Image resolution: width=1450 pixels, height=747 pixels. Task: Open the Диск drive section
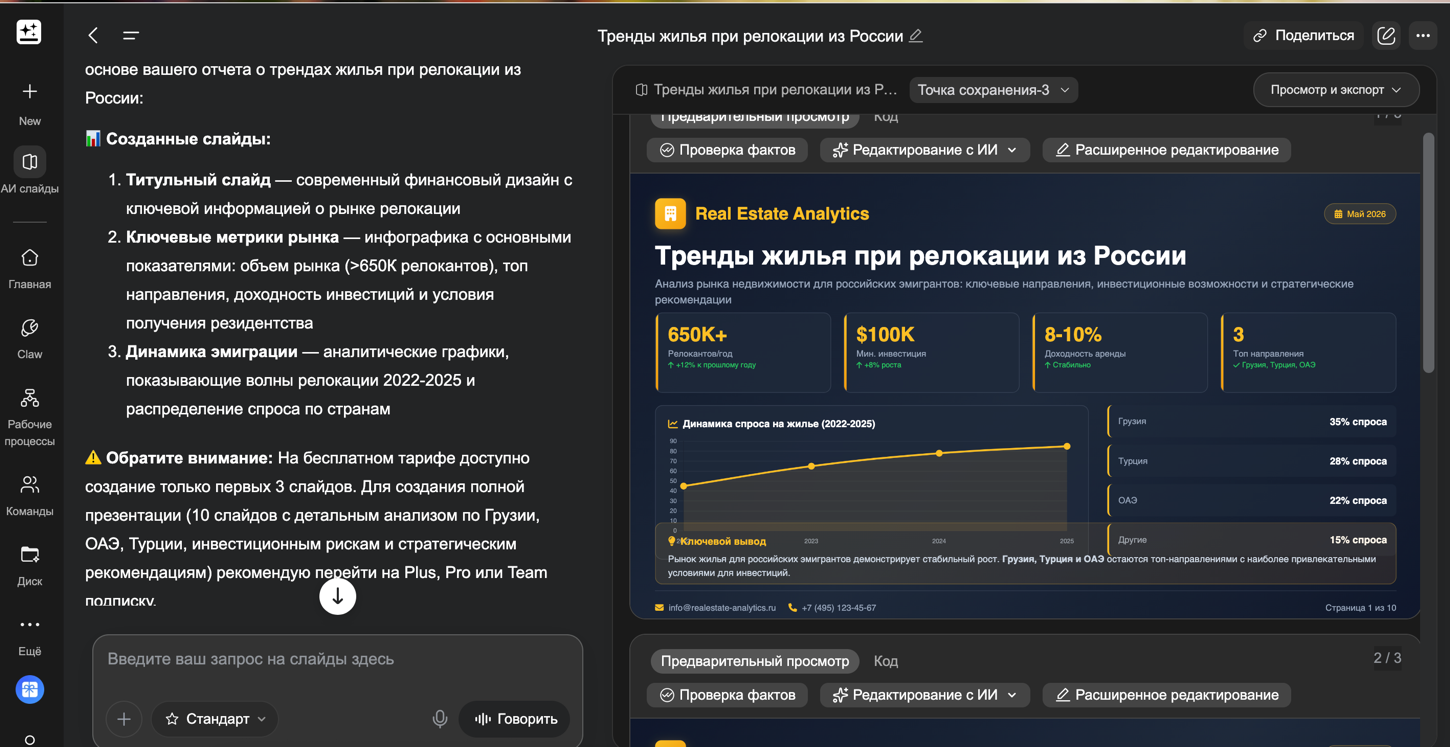pyautogui.click(x=30, y=566)
